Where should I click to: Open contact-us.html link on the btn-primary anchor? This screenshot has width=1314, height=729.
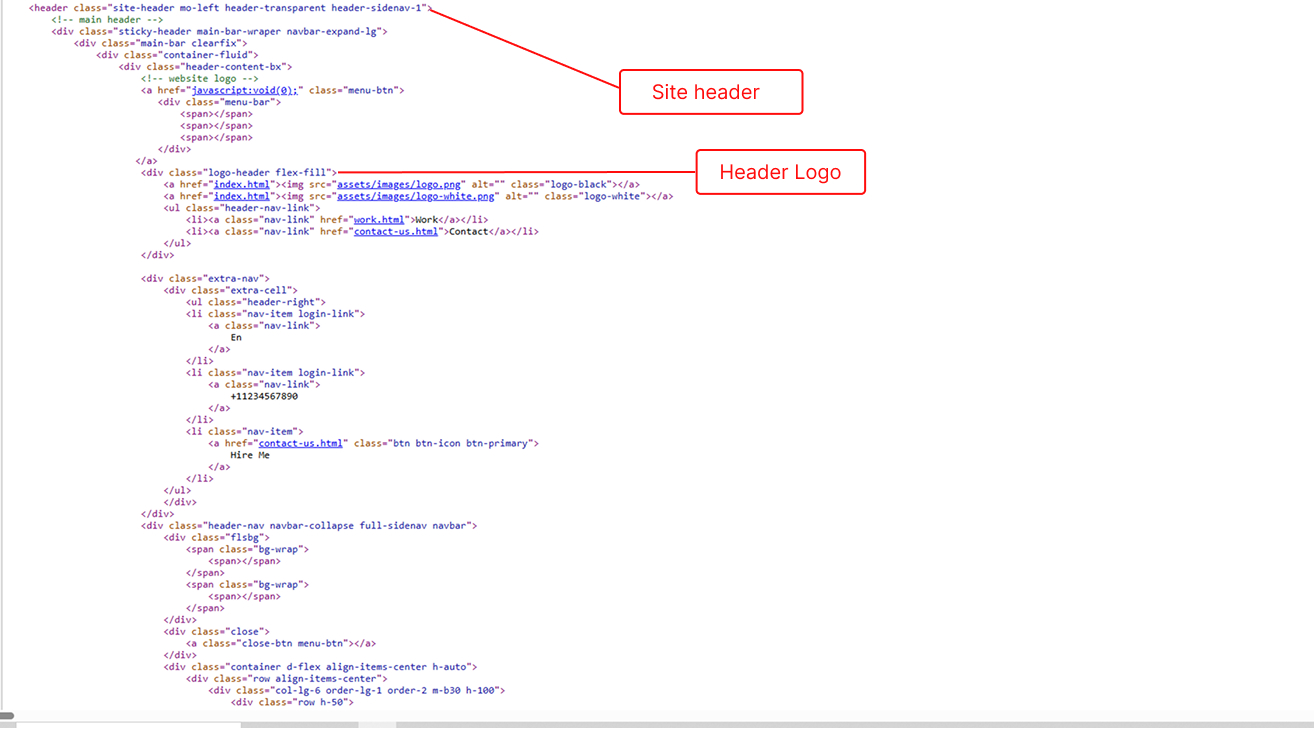pyautogui.click(x=301, y=443)
